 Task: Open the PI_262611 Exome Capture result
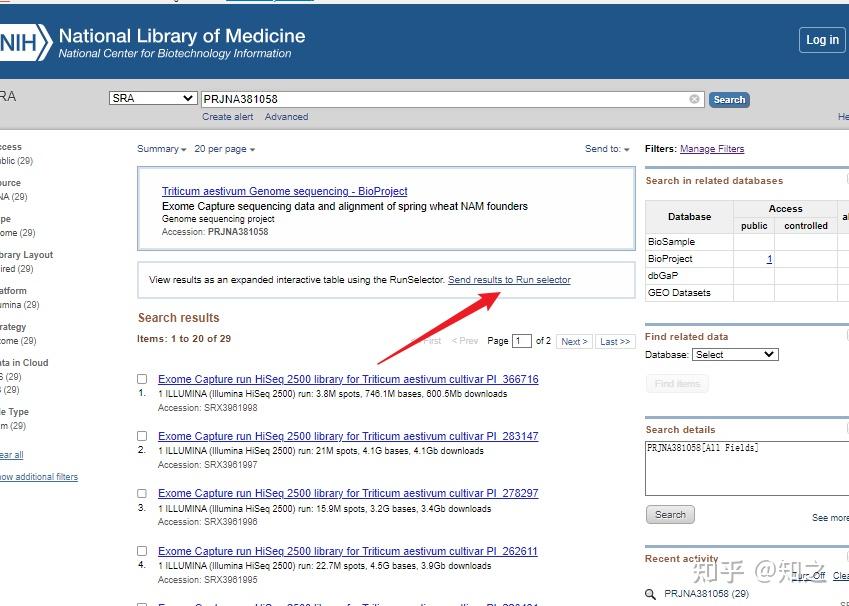tap(348, 551)
